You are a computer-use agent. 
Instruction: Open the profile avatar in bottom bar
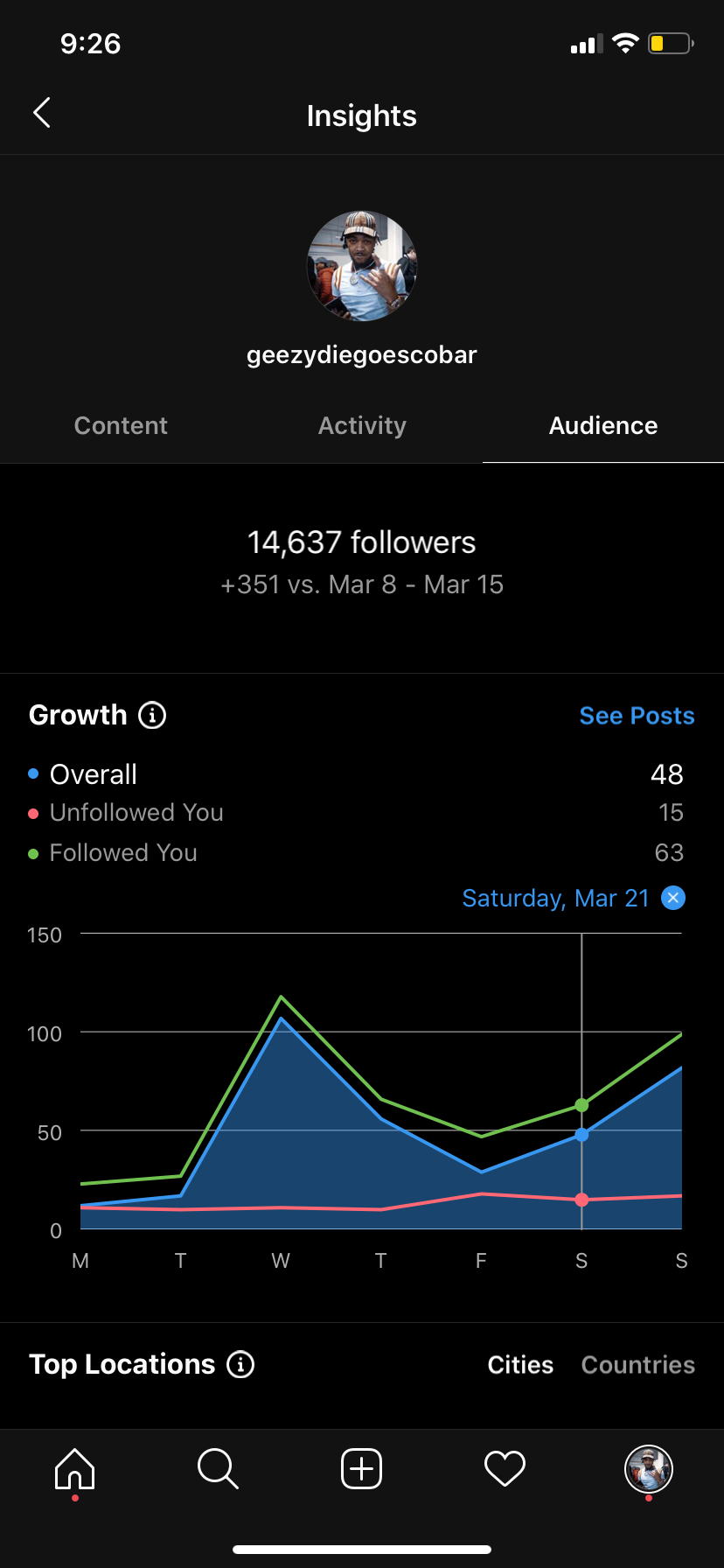648,1468
